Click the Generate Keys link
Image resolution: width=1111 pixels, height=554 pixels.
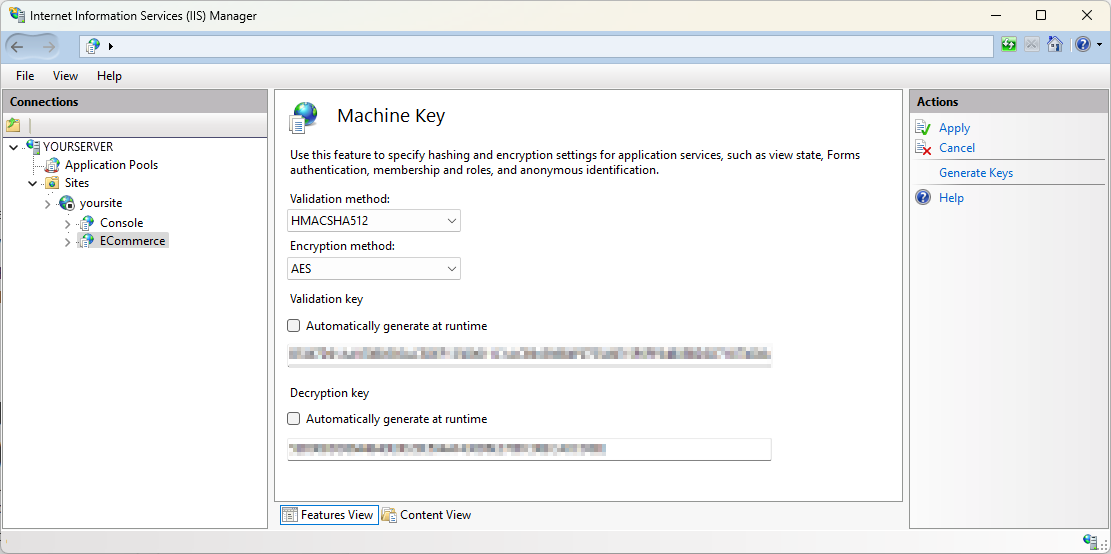click(x=976, y=173)
